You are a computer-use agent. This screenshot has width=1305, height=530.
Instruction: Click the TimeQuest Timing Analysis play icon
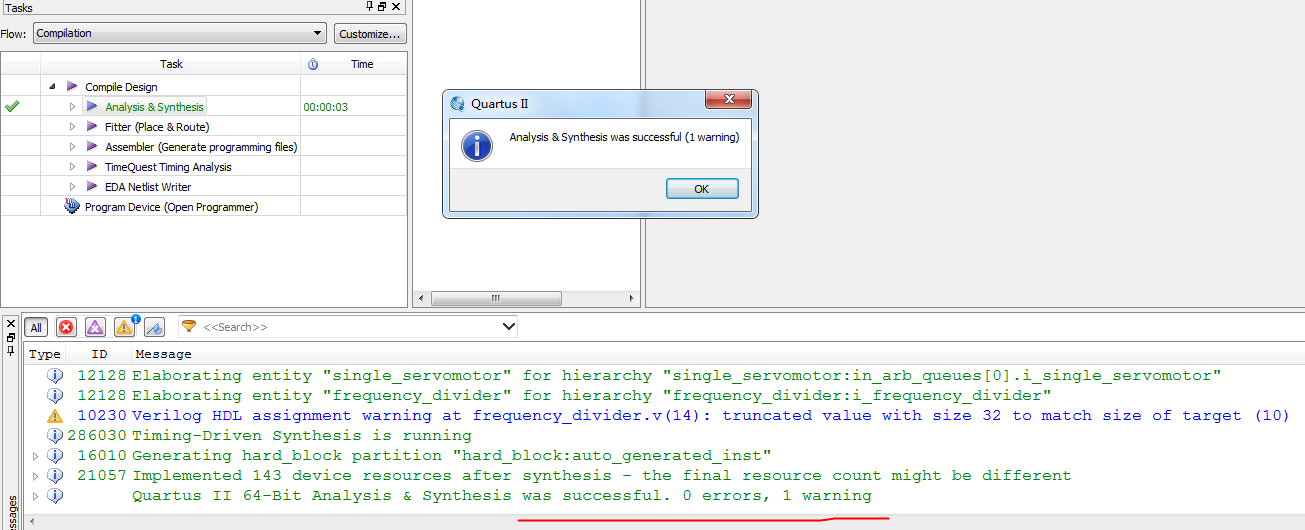(x=92, y=167)
